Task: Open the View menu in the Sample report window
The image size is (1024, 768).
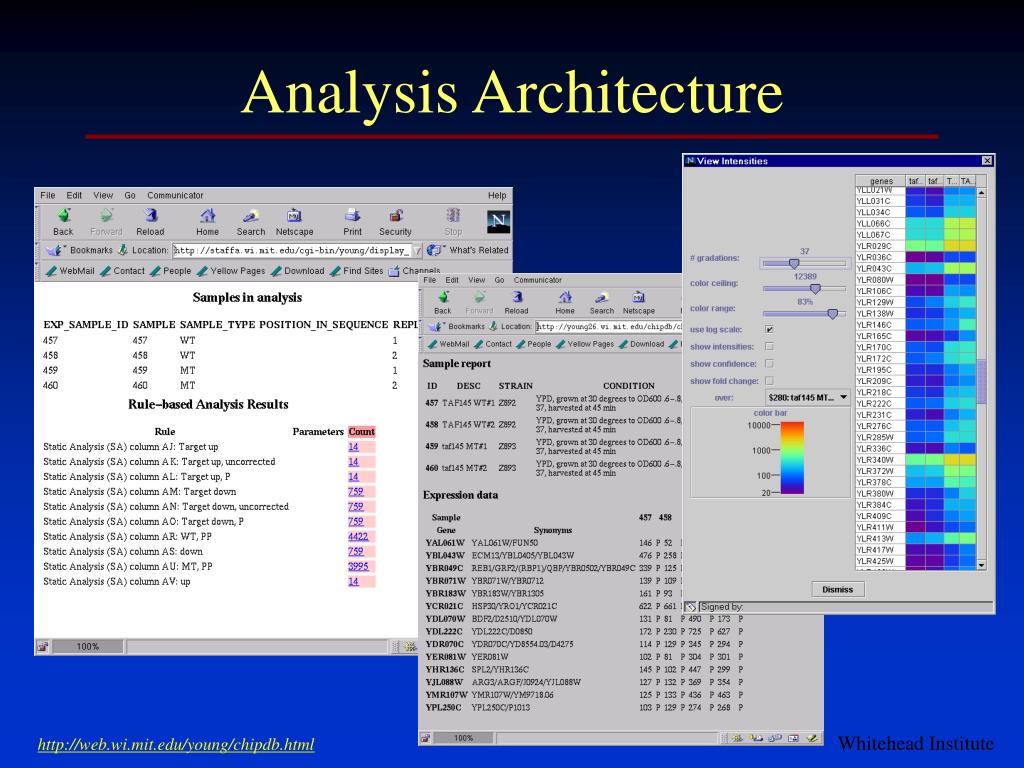Action: (x=477, y=280)
